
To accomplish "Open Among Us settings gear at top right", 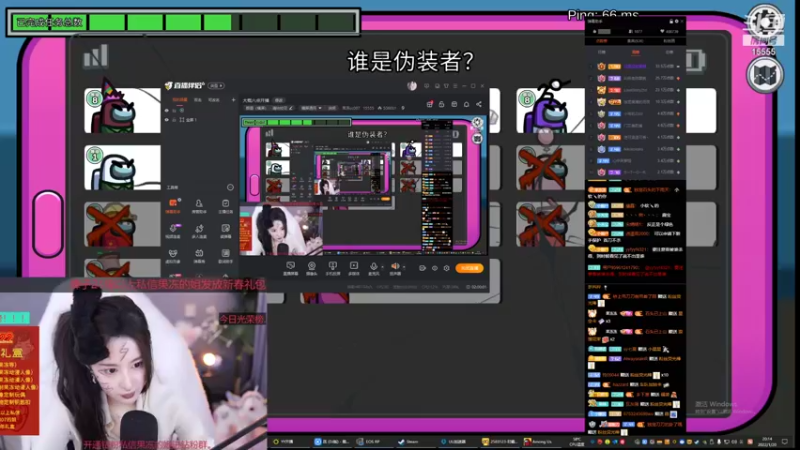I will click(764, 21).
